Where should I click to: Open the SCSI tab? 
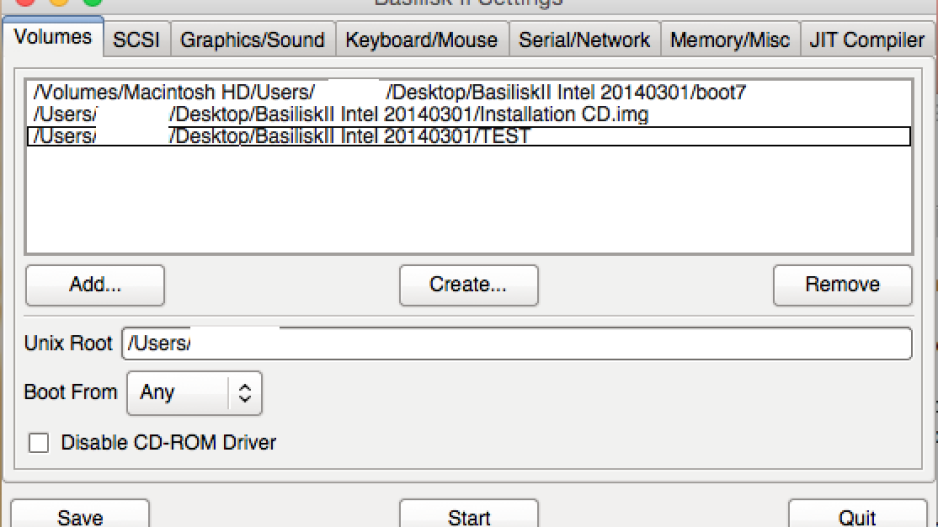136,39
